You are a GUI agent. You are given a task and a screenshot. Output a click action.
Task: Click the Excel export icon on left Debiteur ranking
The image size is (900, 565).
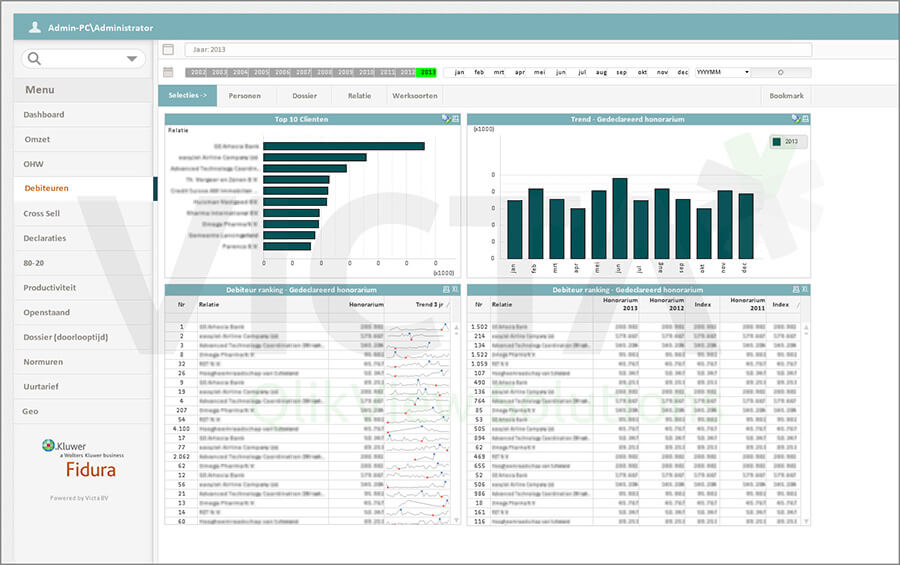[x=455, y=289]
